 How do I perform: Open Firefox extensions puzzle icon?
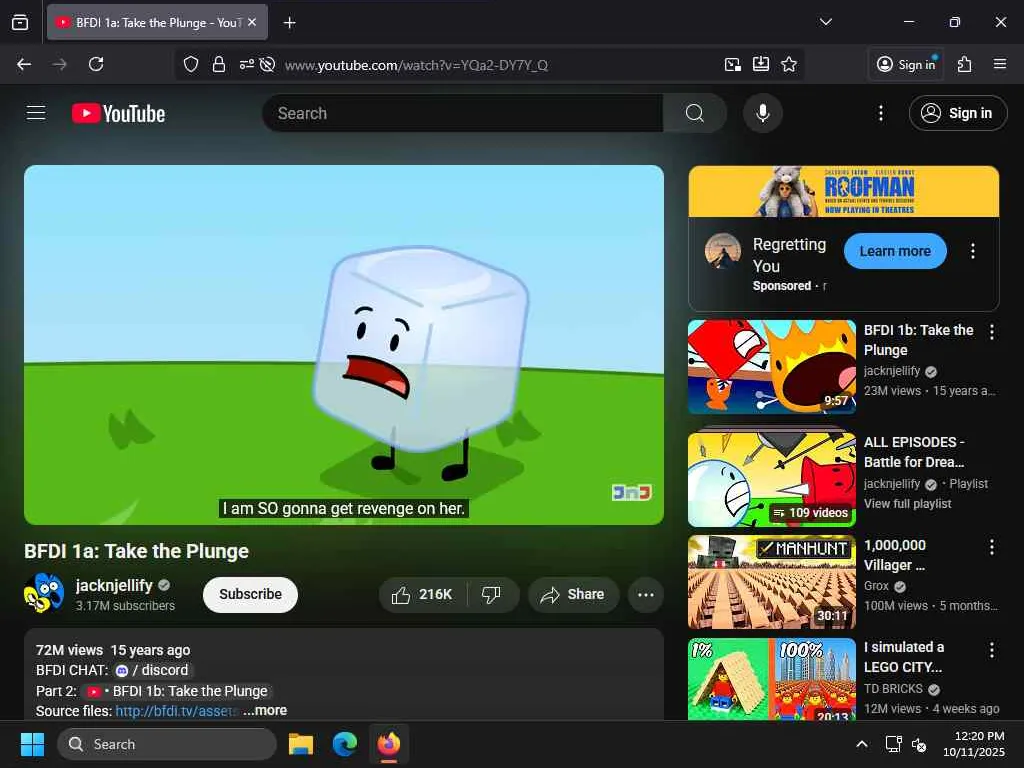[x=965, y=64]
